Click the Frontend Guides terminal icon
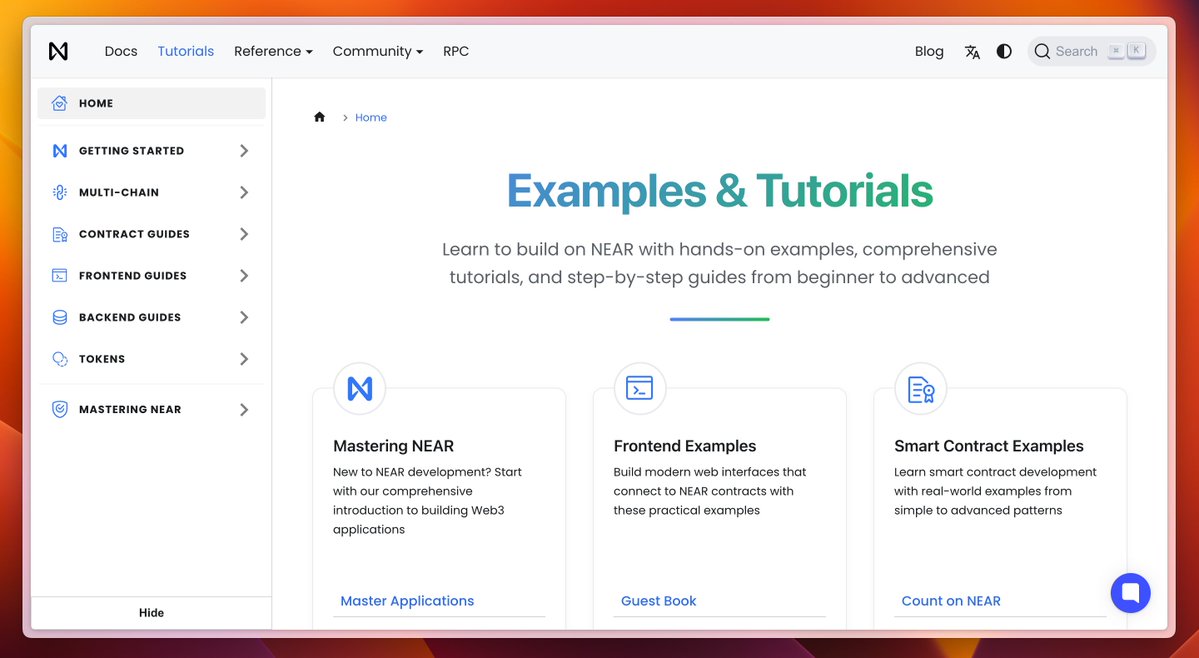 (x=60, y=275)
